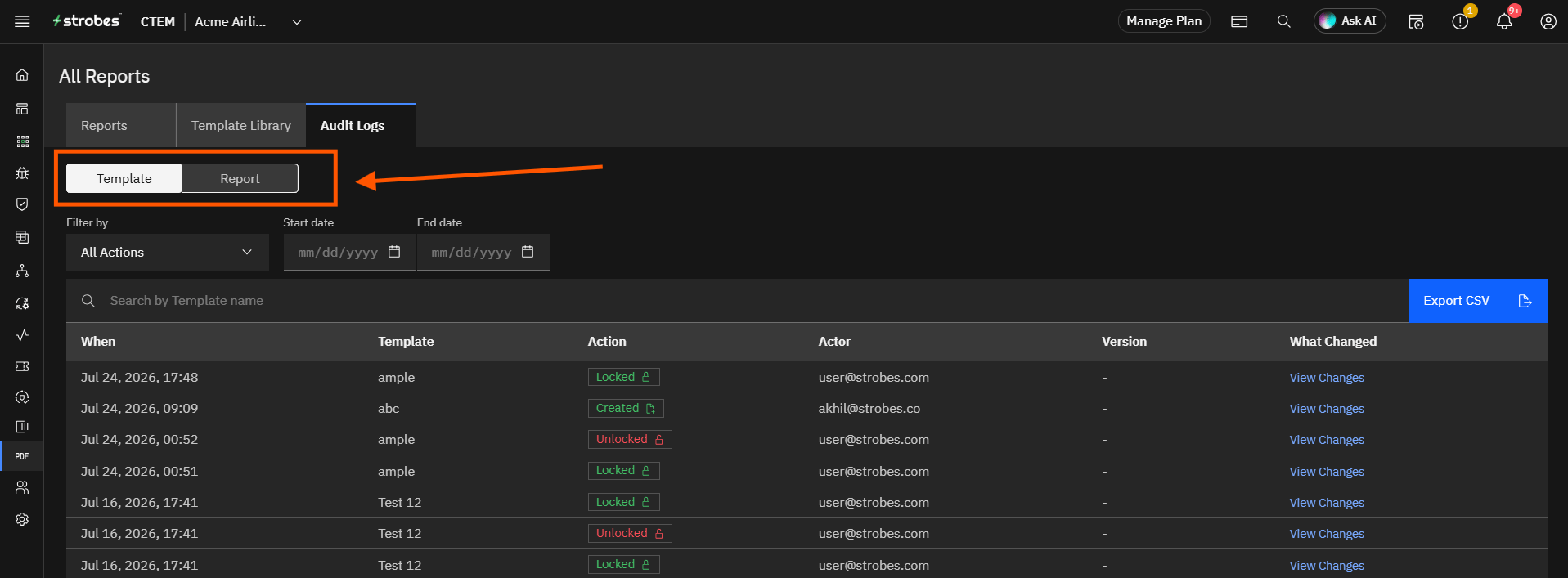This screenshot has width=1568, height=578.
Task: Switch the audit log view to Template
Action: click(124, 178)
